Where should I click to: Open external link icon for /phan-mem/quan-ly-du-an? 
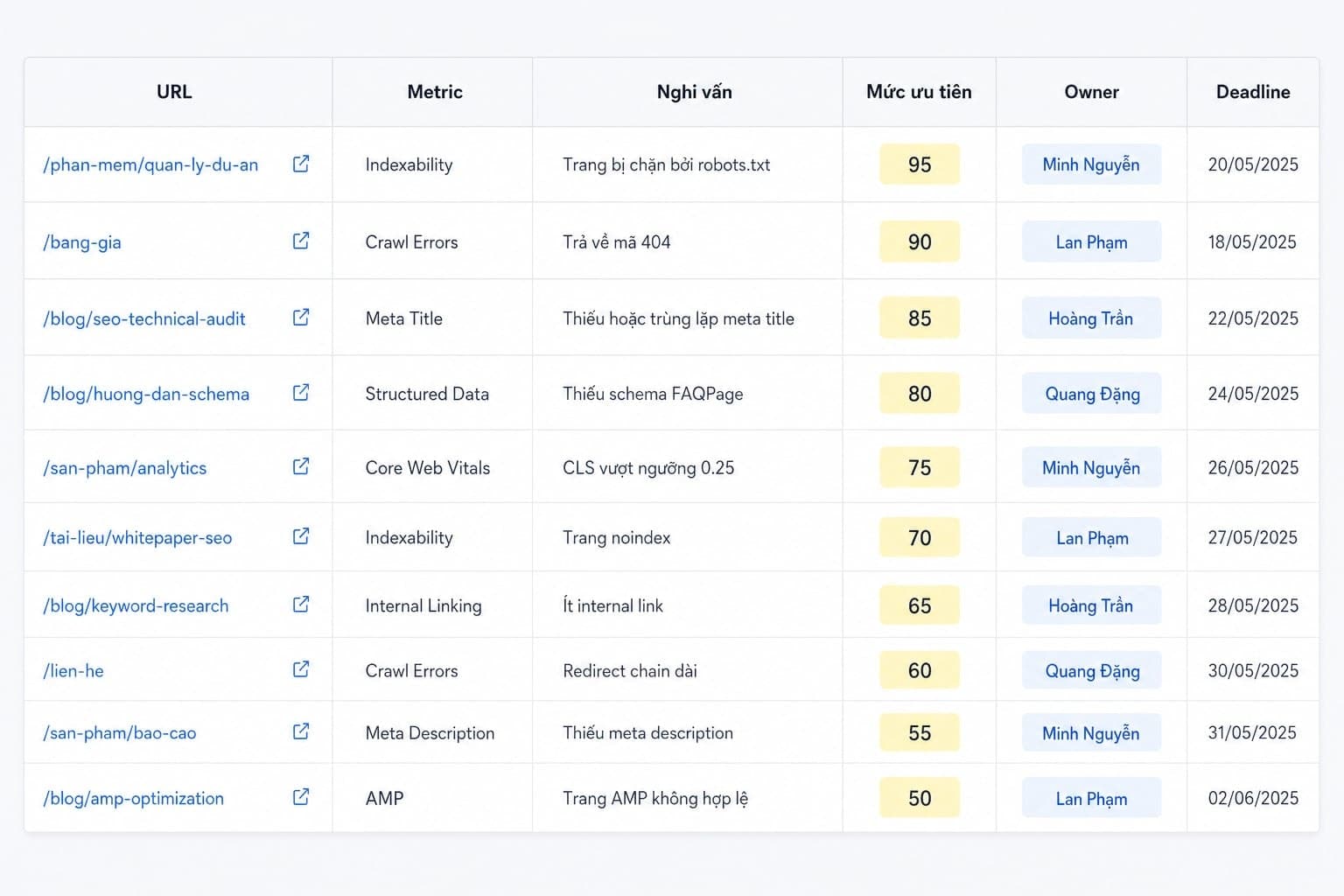(x=301, y=164)
